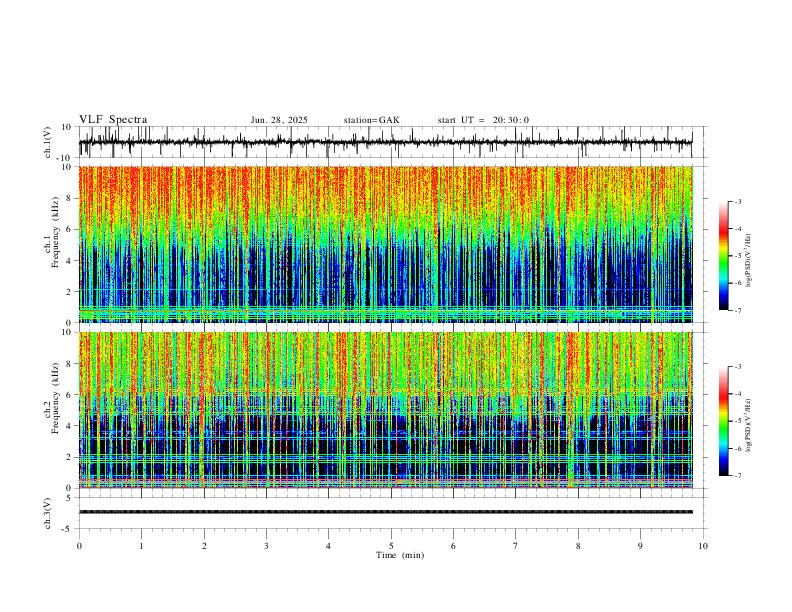Click the time axis tick label '1'

(x=141, y=546)
